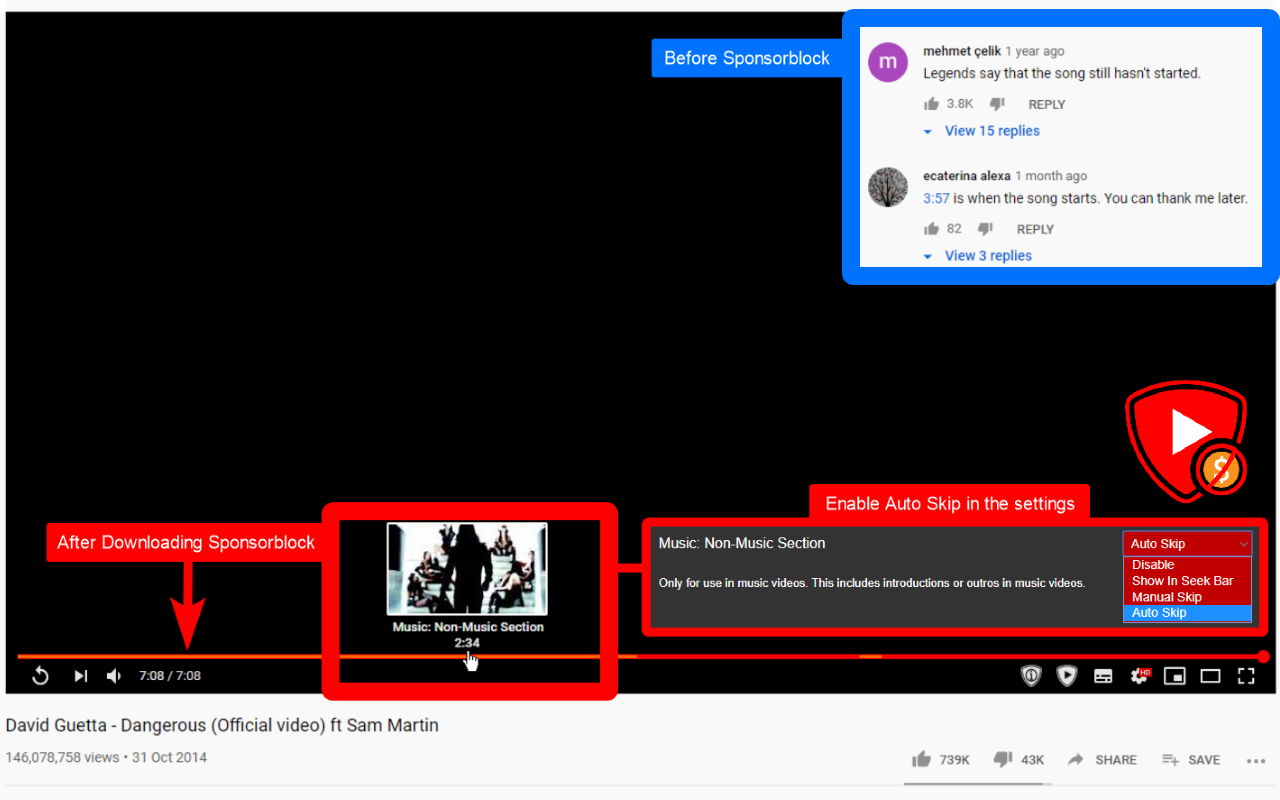Click SHARE below the video
1280x800 pixels.
pyautogui.click(x=1114, y=759)
